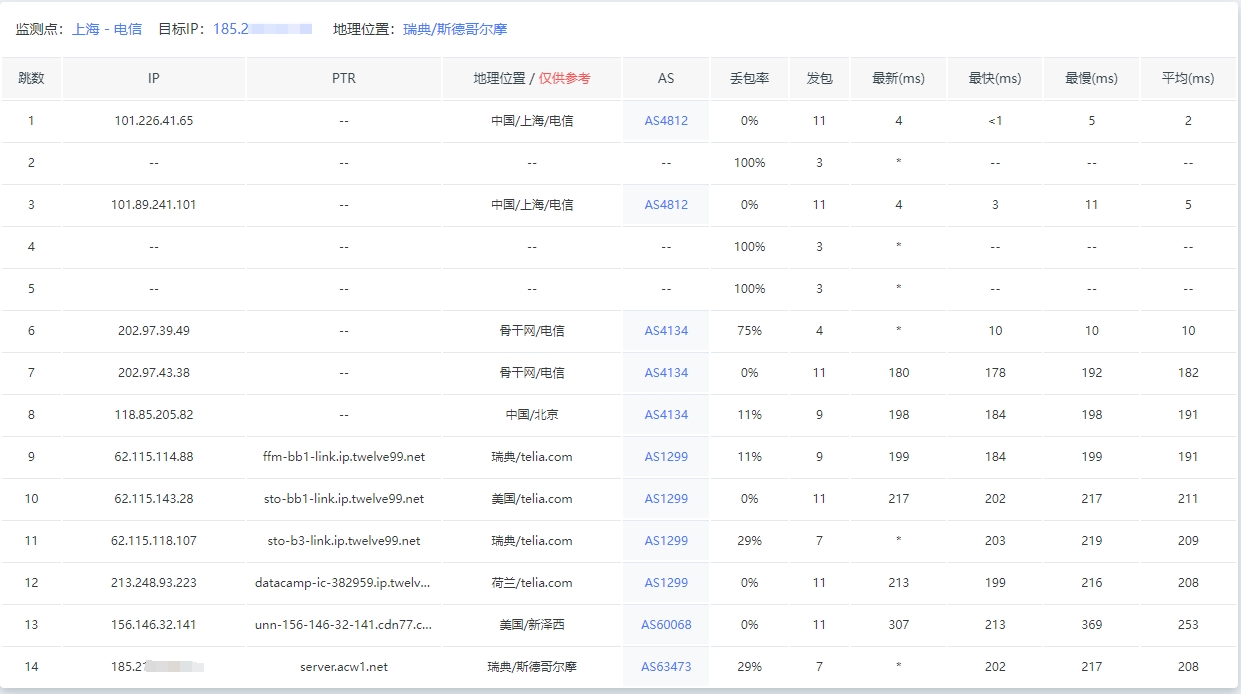The height and width of the screenshot is (694, 1241).
Task: Select IP cell 156.146.32.141
Action: (154, 625)
